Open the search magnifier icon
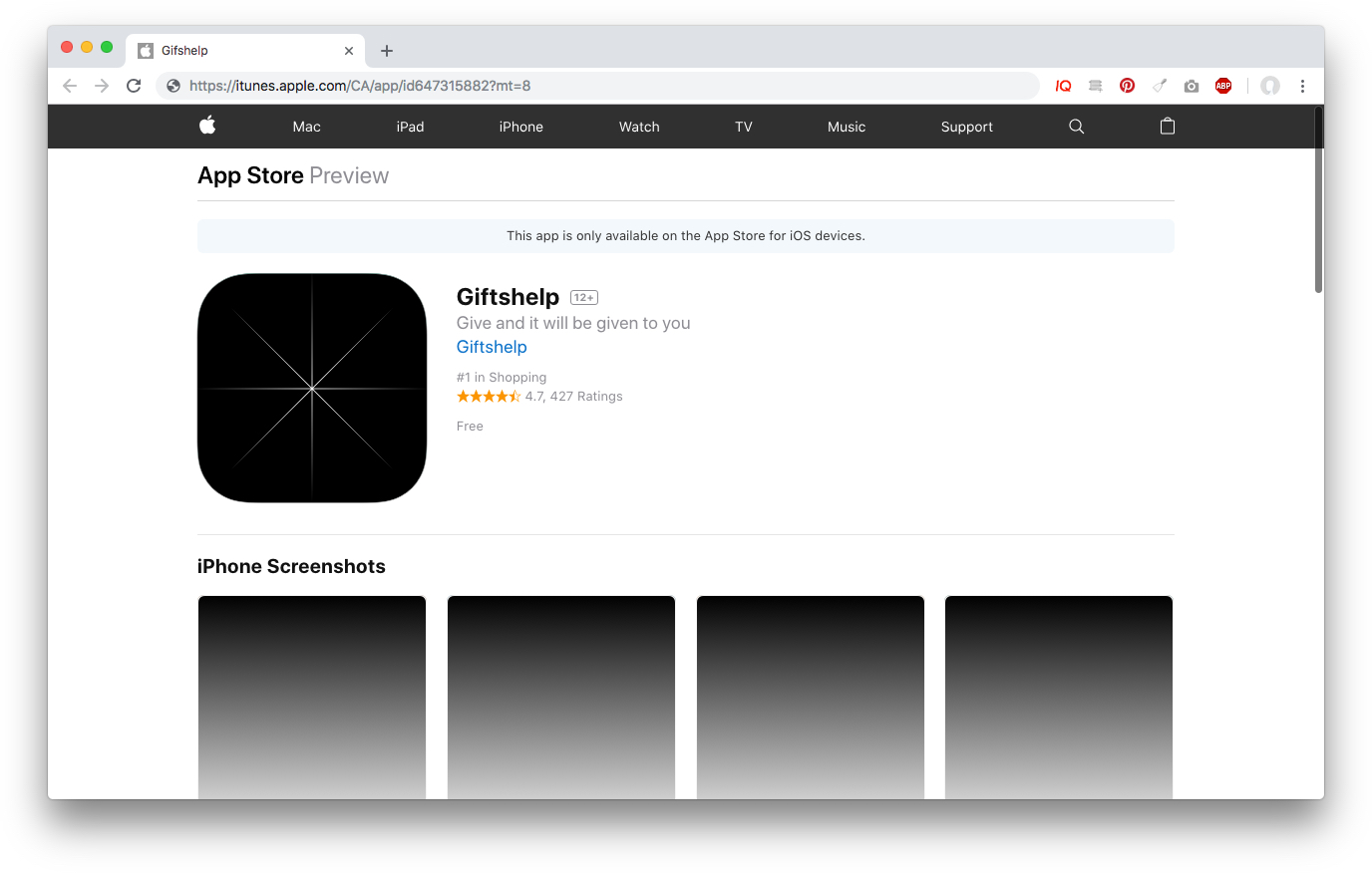The width and height of the screenshot is (1372, 873). coord(1076,127)
